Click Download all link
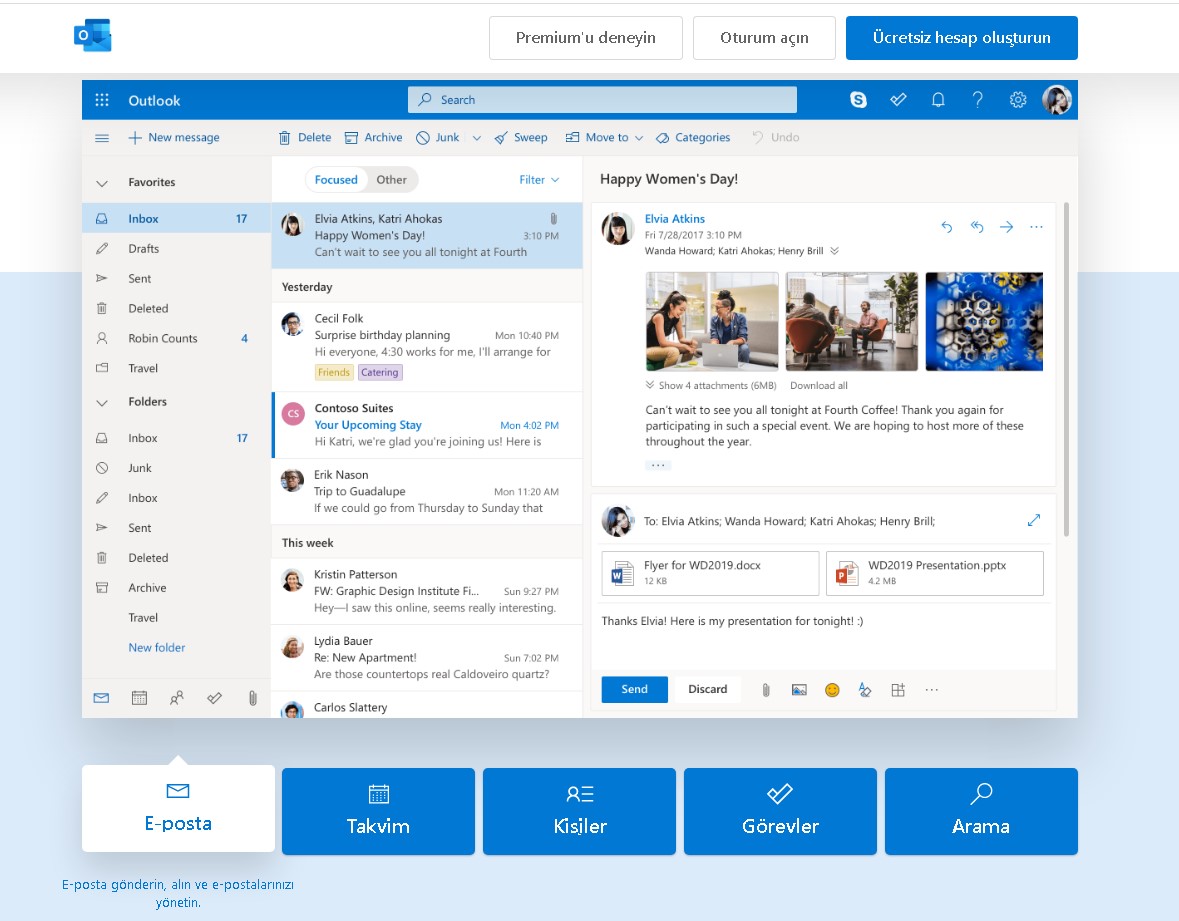 point(819,386)
